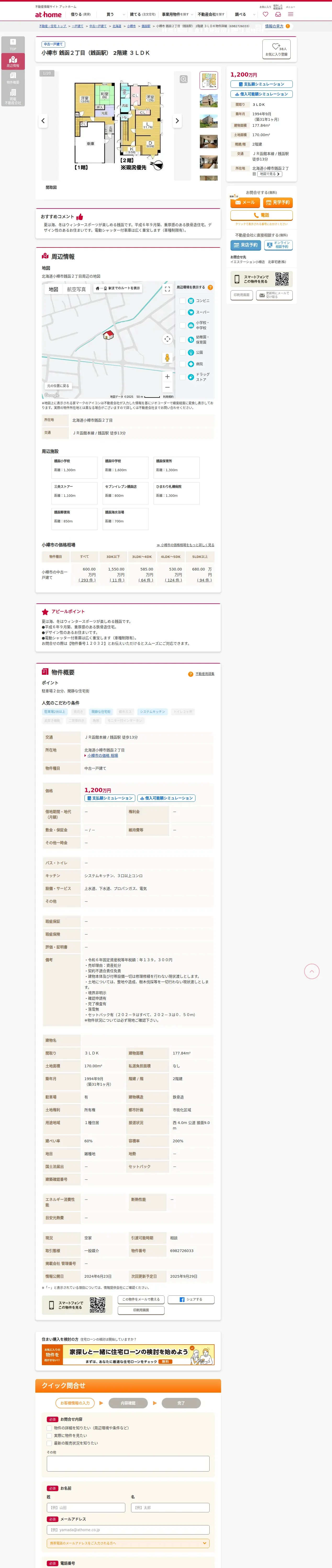Screen dimensions: 332x1568
Task: Open the favorites heart icon in header
Action: pyautogui.click(x=266, y=14)
